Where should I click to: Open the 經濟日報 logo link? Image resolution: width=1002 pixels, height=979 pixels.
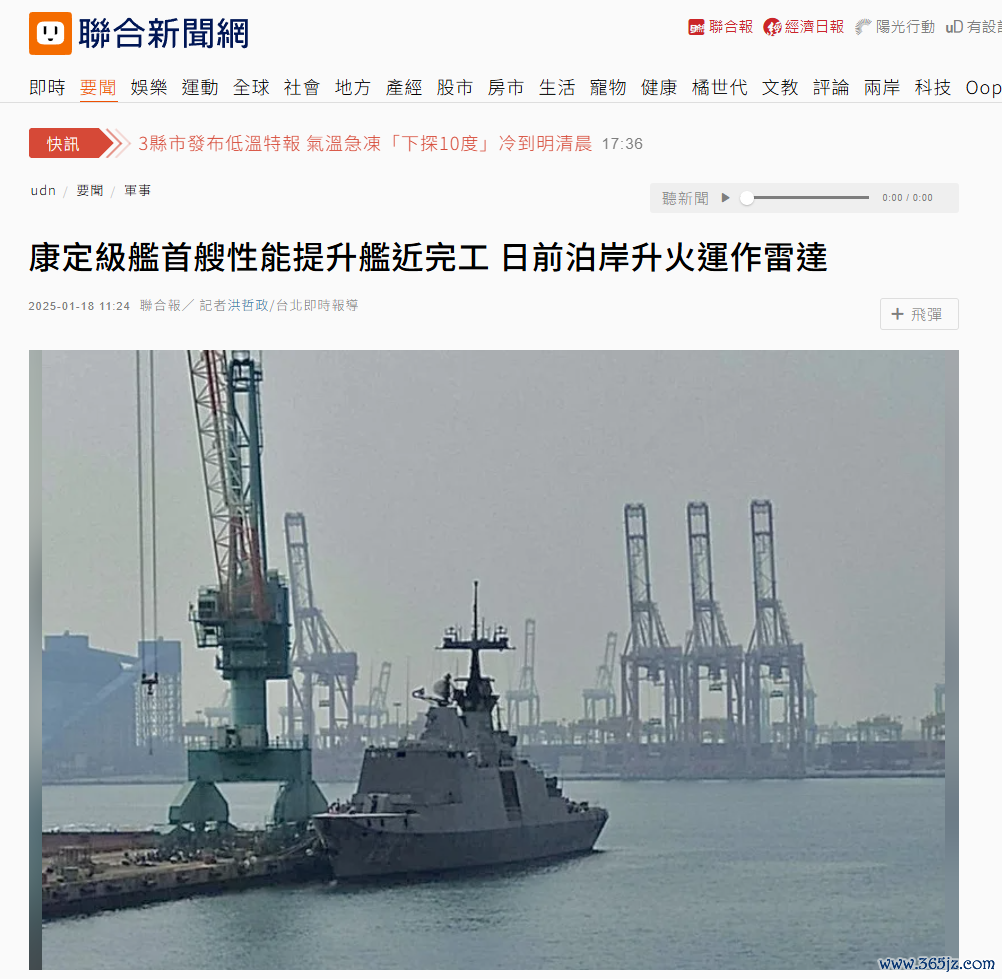tap(803, 27)
